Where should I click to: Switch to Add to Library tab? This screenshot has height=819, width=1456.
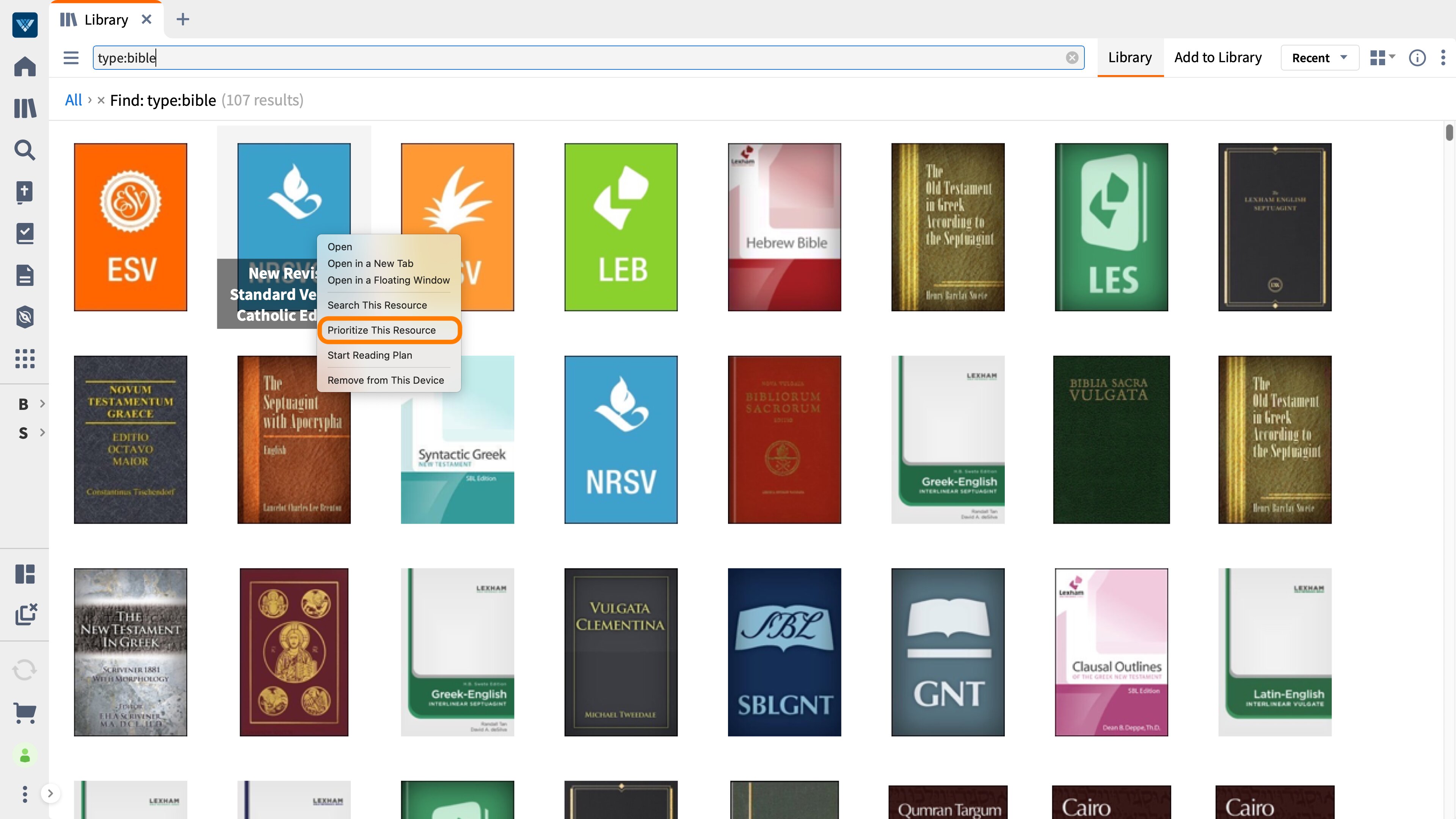(1218, 58)
